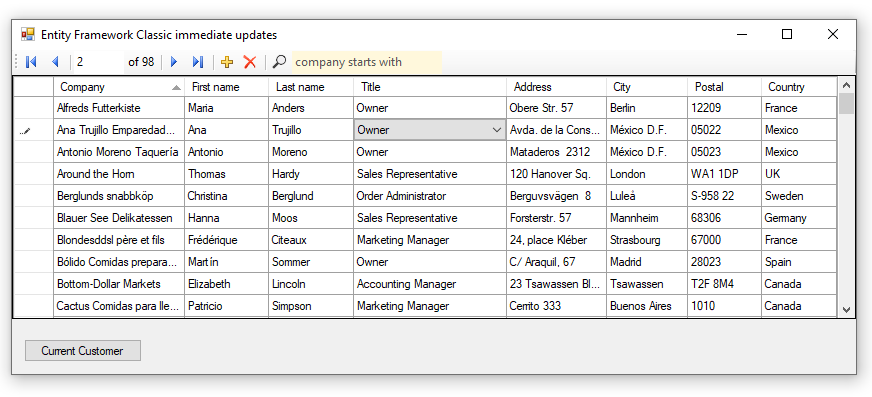Click the grid's scroll up arrow

click(846, 86)
